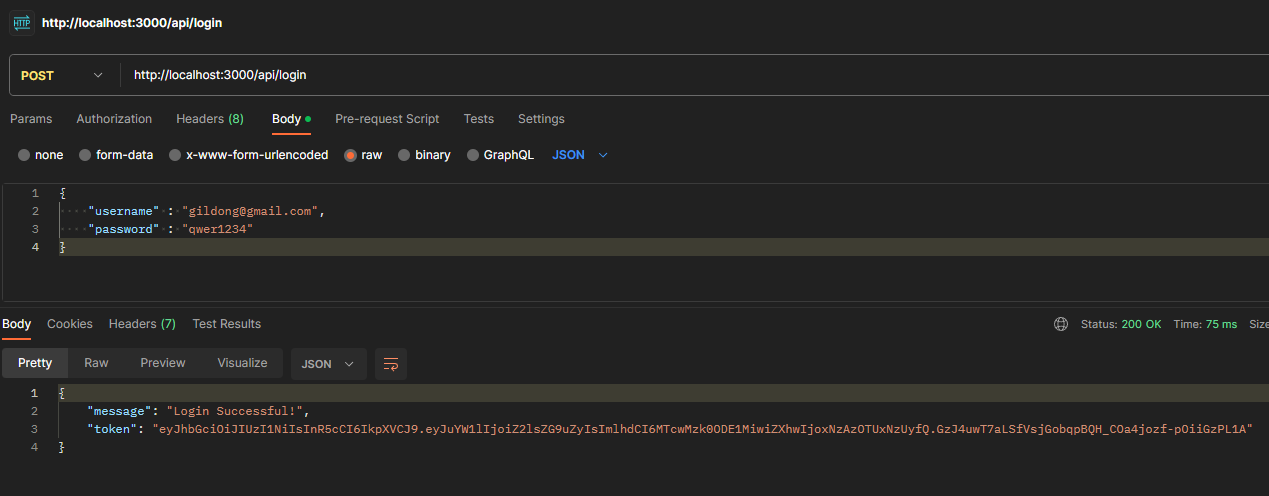Click the "message" key in response
Viewport: 1269px width, 496px height.
click(121, 411)
